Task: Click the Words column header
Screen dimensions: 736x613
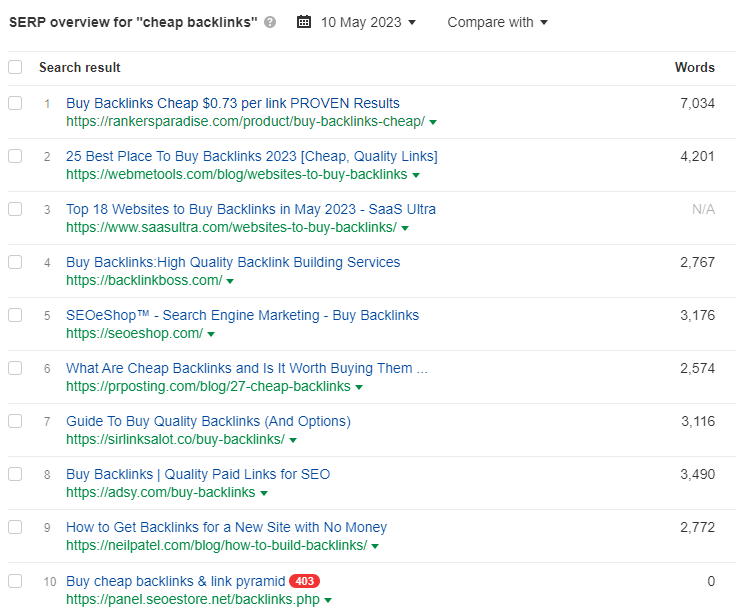Action: tap(695, 67)
